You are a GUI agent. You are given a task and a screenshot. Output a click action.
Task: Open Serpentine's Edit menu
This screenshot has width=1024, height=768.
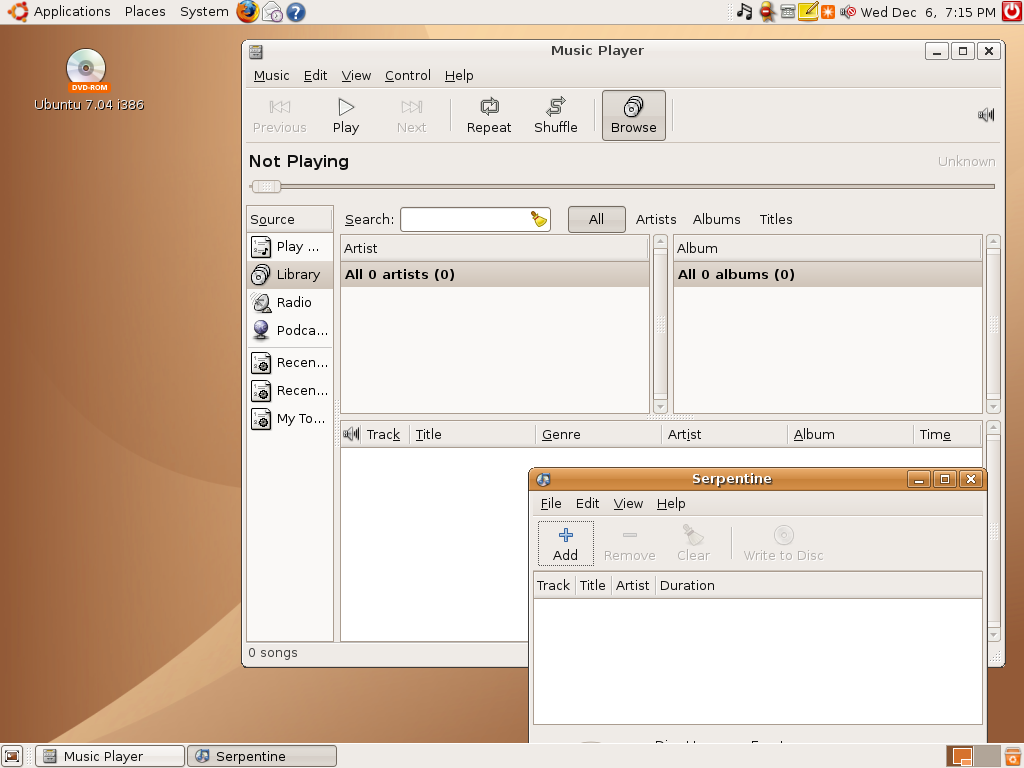coord(587,504)
